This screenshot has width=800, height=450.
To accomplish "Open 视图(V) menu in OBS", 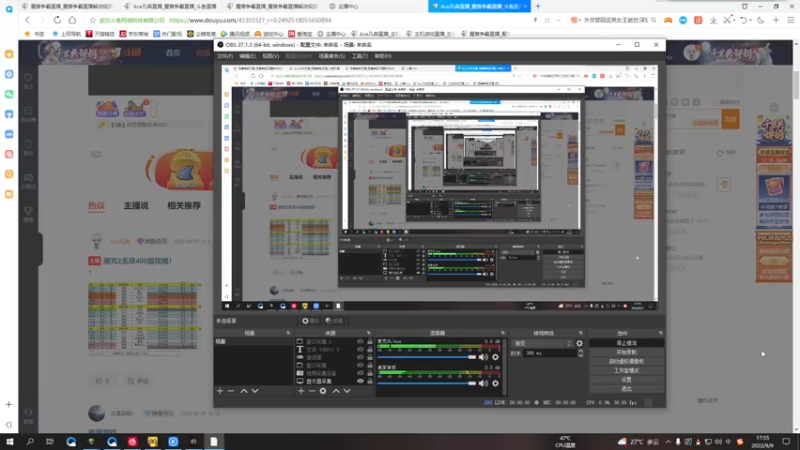I will click(271, 56).
